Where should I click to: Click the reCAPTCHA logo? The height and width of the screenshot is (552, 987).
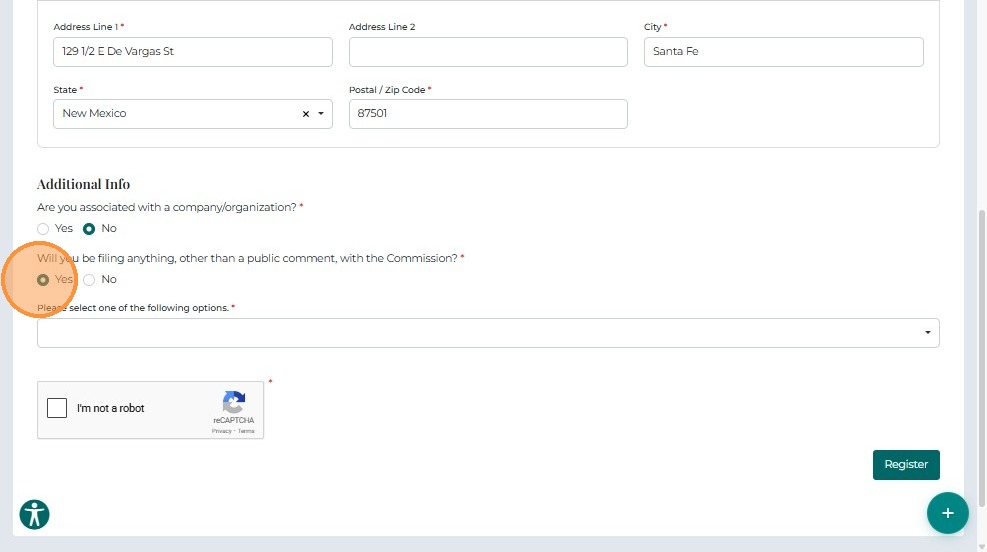click(x=234, y=402)
